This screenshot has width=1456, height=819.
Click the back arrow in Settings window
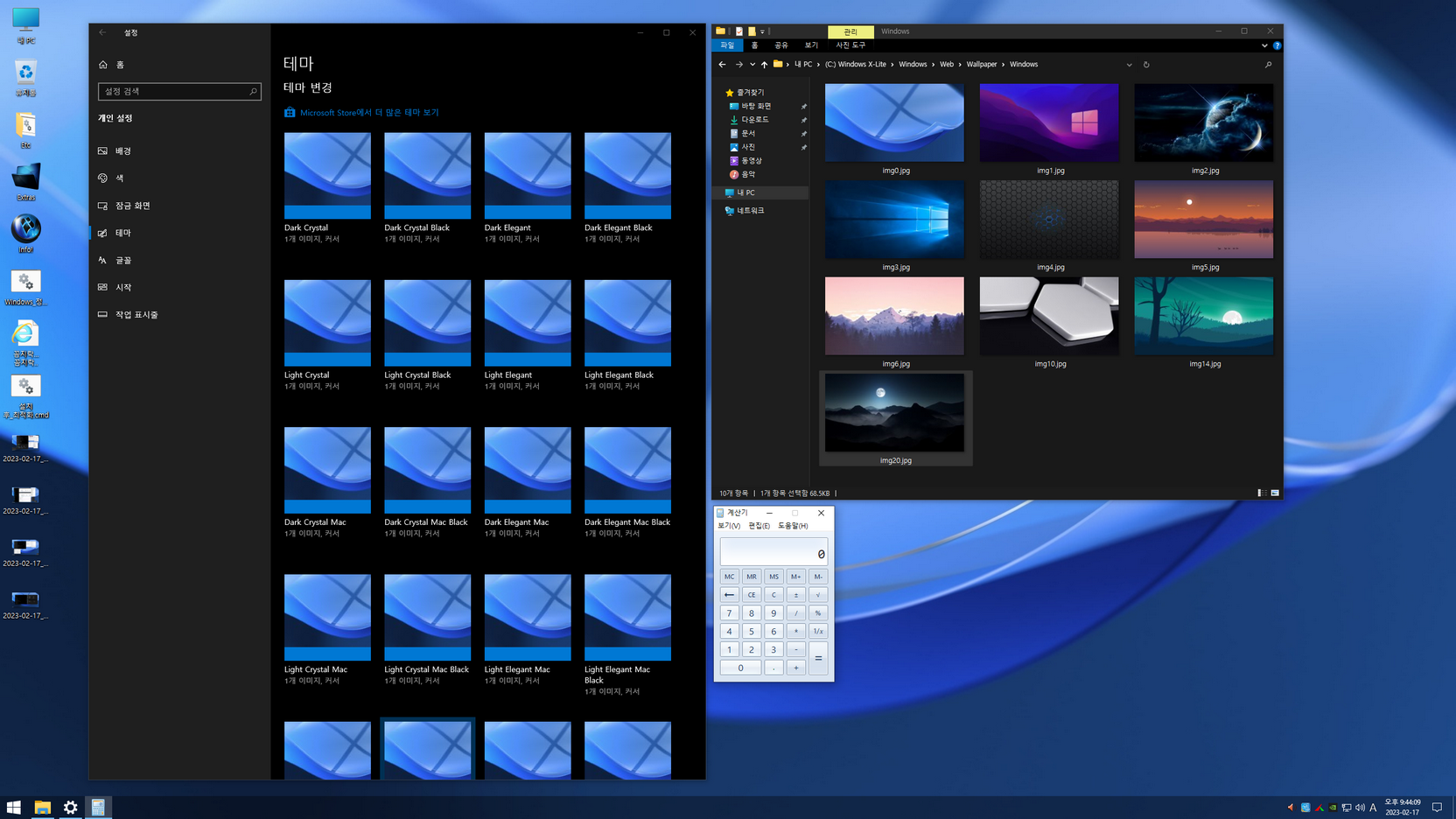(102, 32)
